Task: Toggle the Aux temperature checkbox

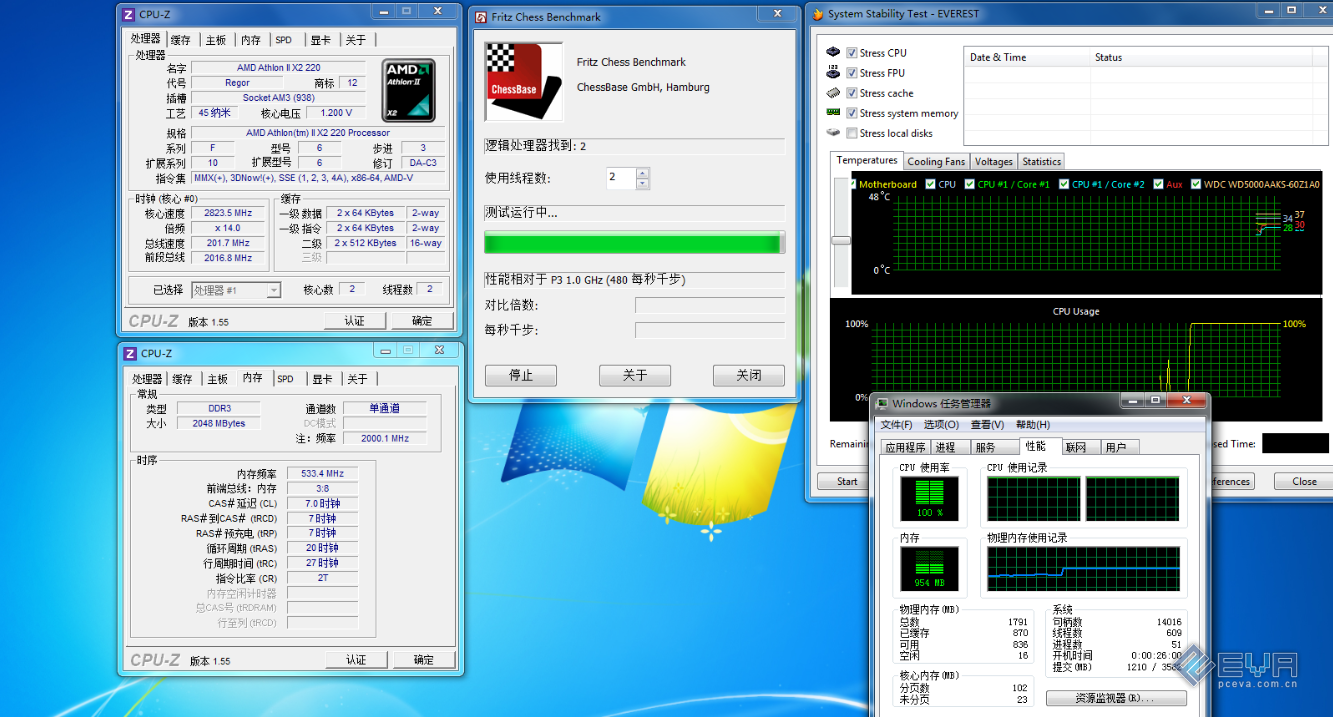Action: 1158,184
